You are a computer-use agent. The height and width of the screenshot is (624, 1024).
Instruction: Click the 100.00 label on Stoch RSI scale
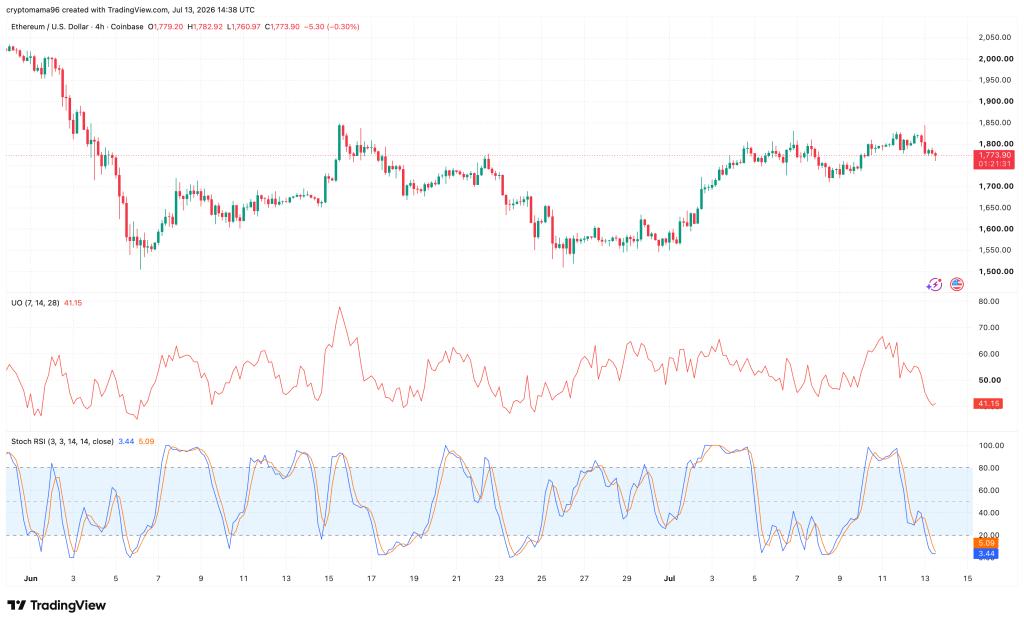pos(991,446)
